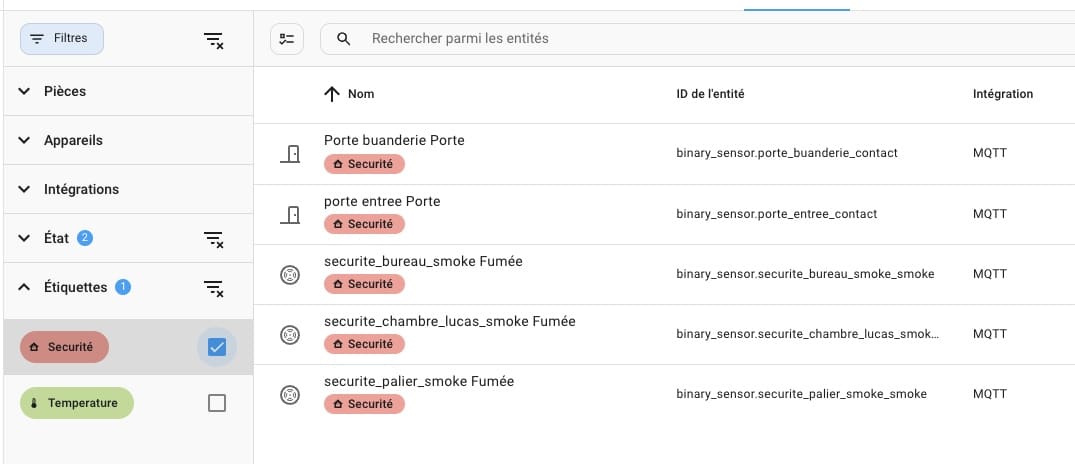
Task: Expand the Intégrations filter section
Action: (x=128, y=189)
